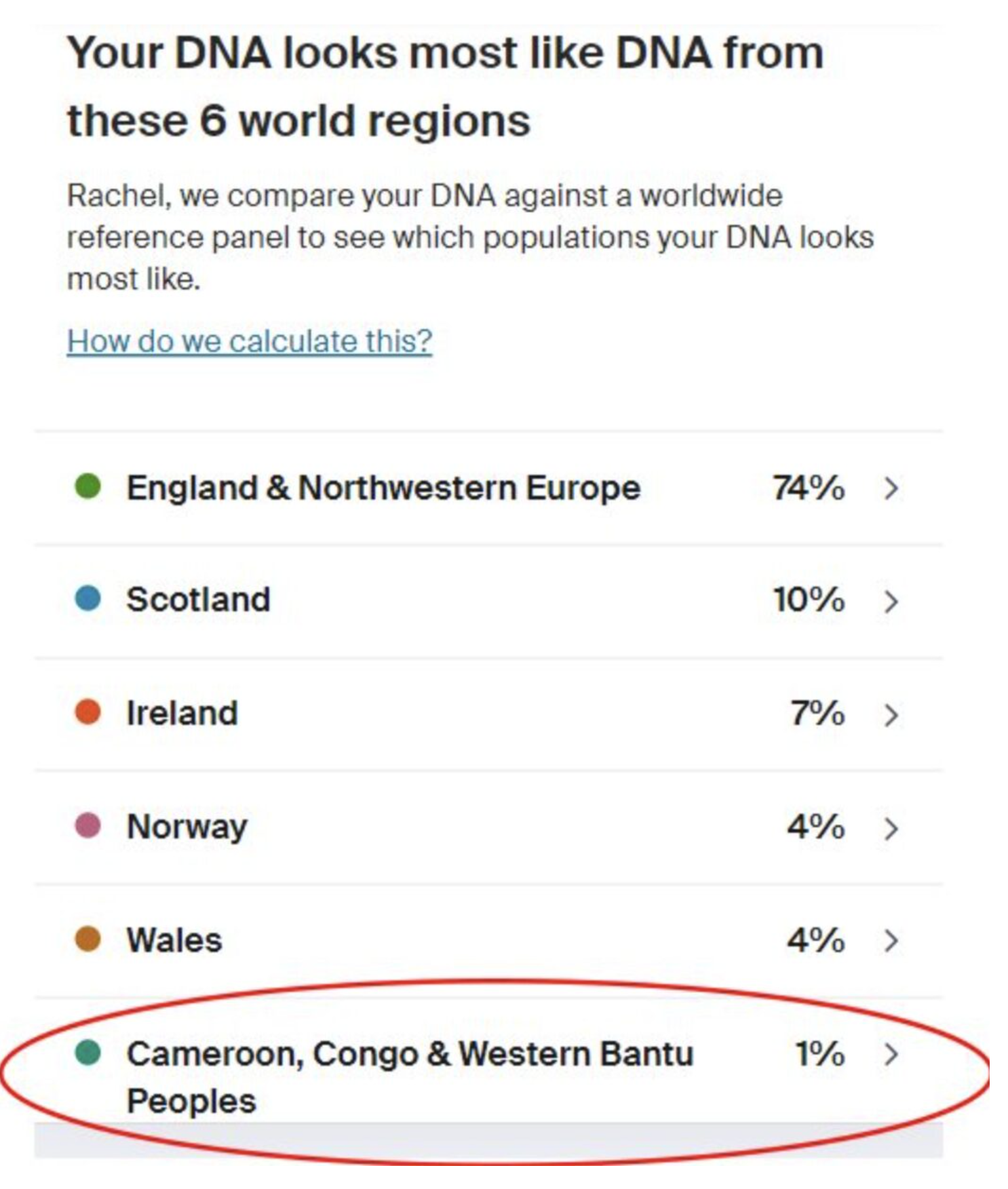This screenshot has width=1008, height=1189.
Task: Expand Norway region chevron arrow
Action: [891, 828]
